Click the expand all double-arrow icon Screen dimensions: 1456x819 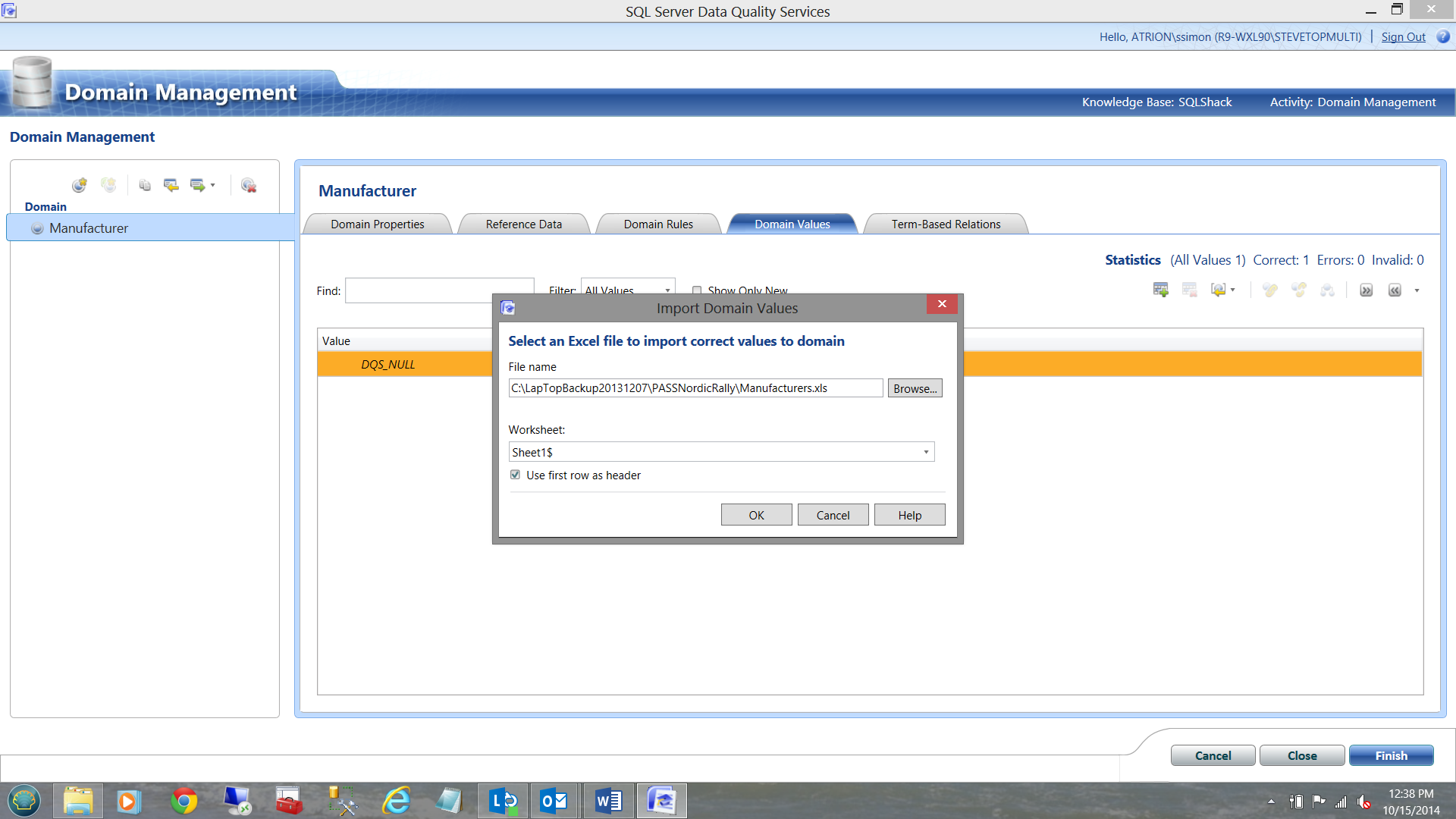tap(1366, 290)
